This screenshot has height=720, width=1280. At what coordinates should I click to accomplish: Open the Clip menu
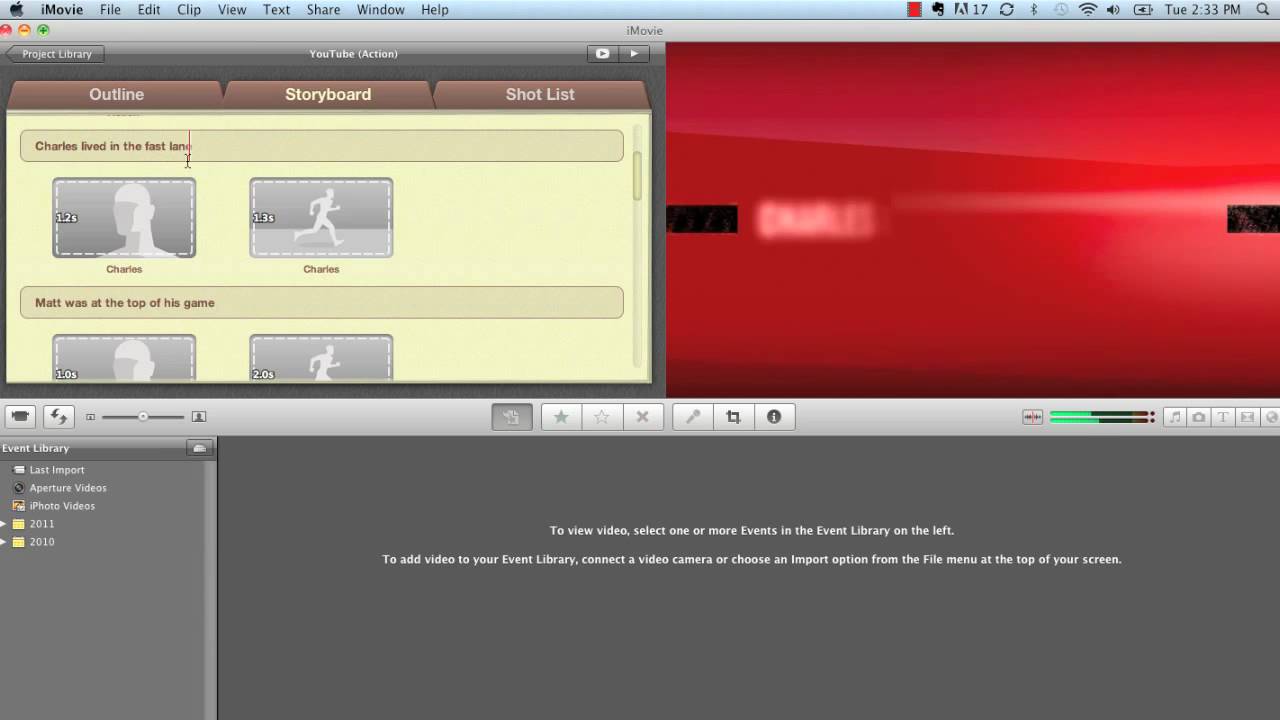tap(189, 10)
